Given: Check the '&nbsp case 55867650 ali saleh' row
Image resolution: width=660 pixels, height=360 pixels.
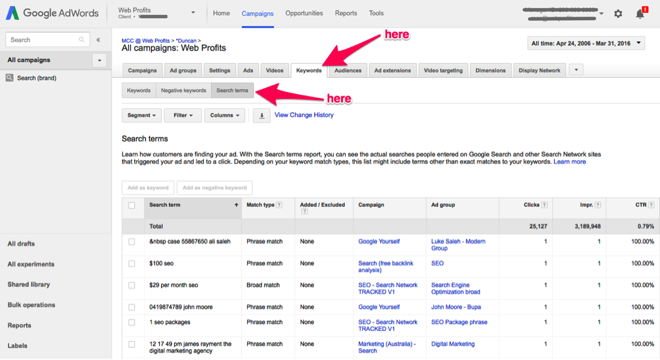Looking at the screenshot, I should click(x=132, y=242).
